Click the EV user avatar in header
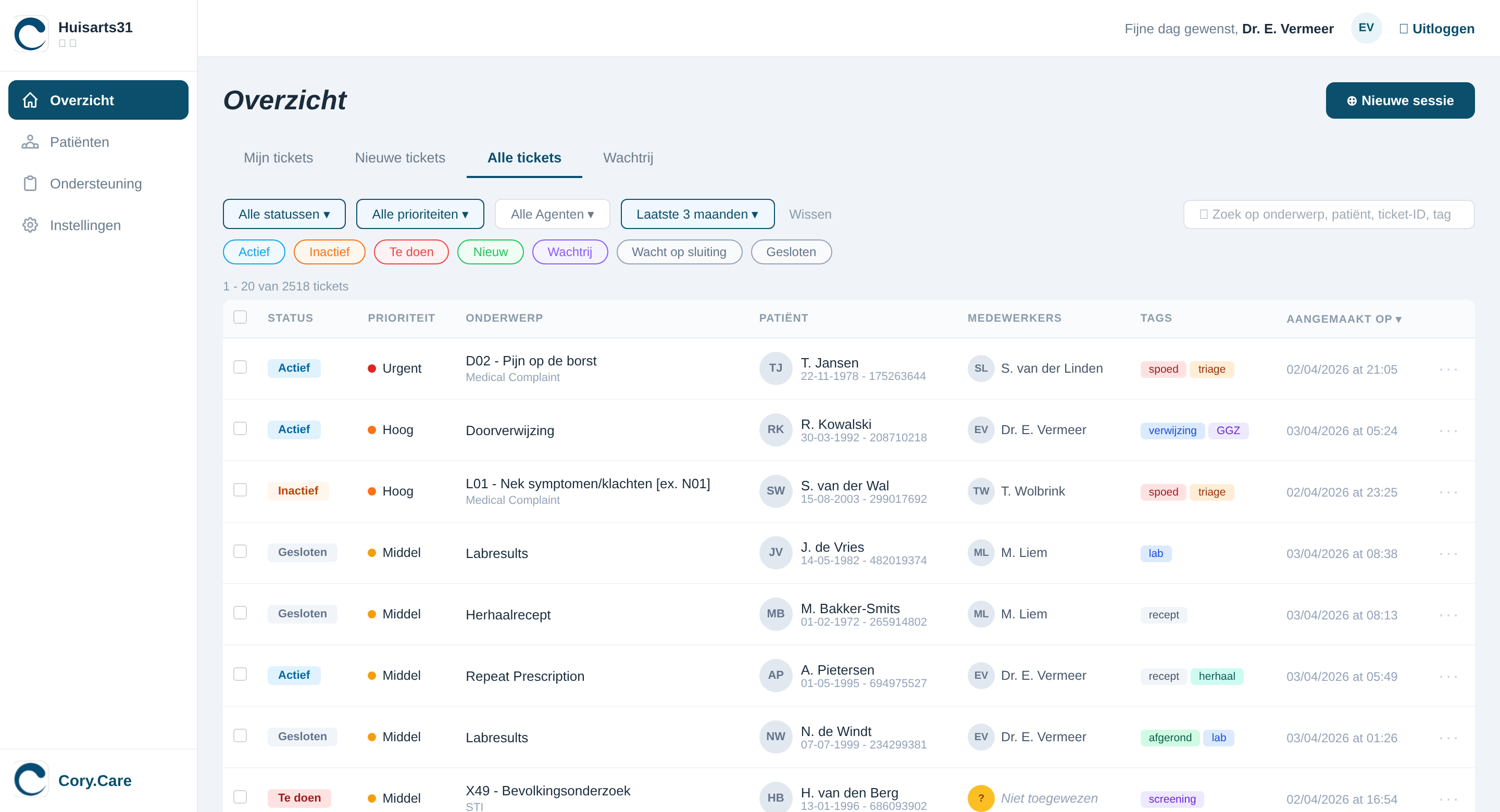 (x=1366, y=28)
